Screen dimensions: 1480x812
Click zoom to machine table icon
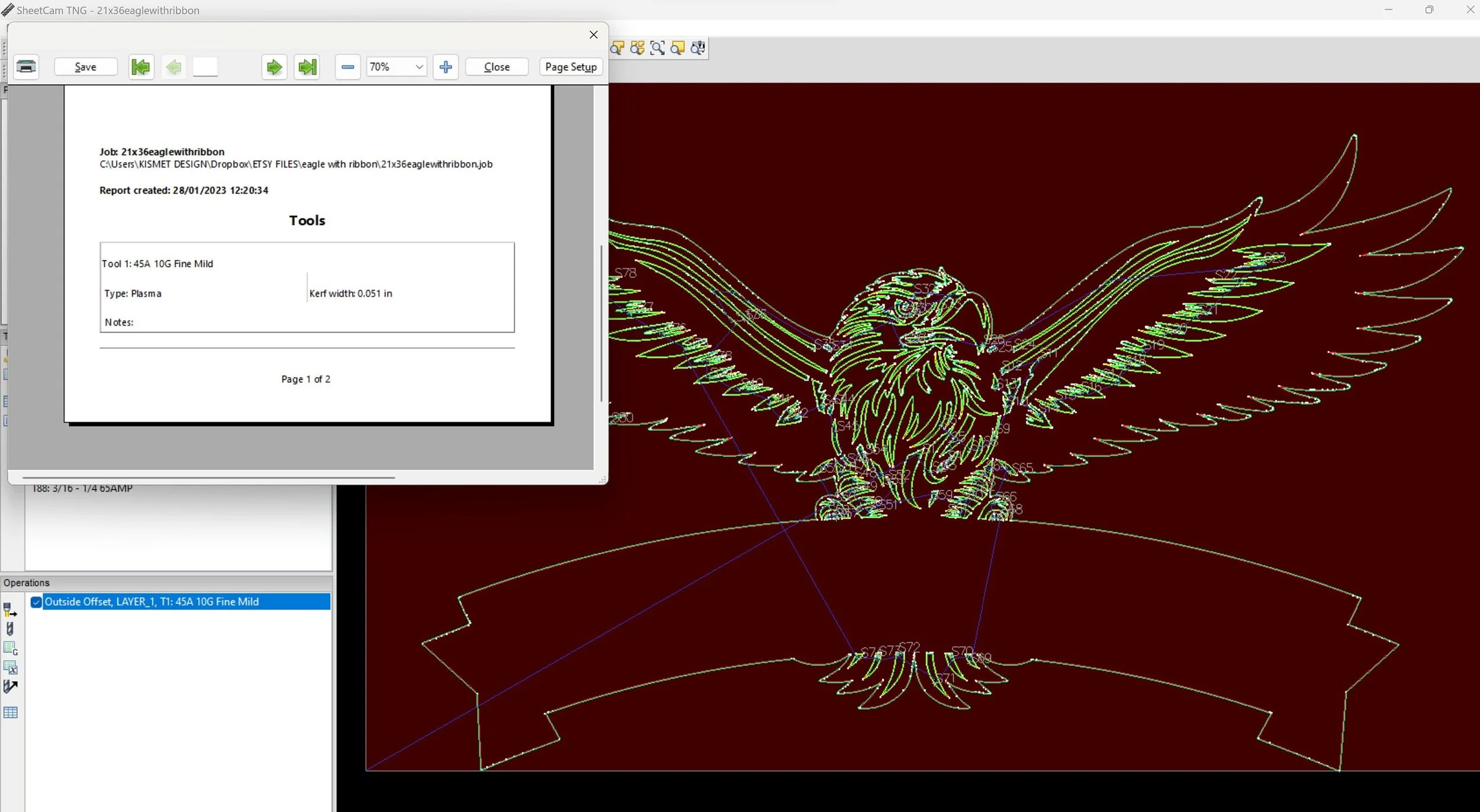tap(698, 49)
